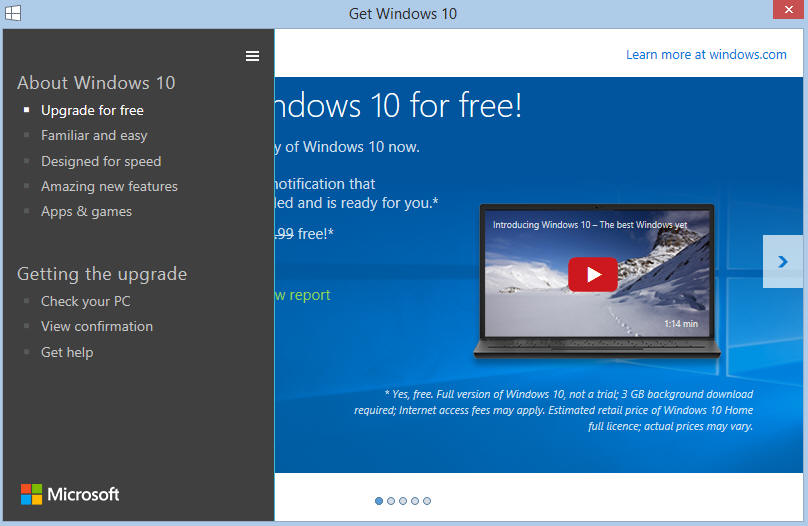
Task: Go to the next slide with the right arrow
Action: click(782, 262)
